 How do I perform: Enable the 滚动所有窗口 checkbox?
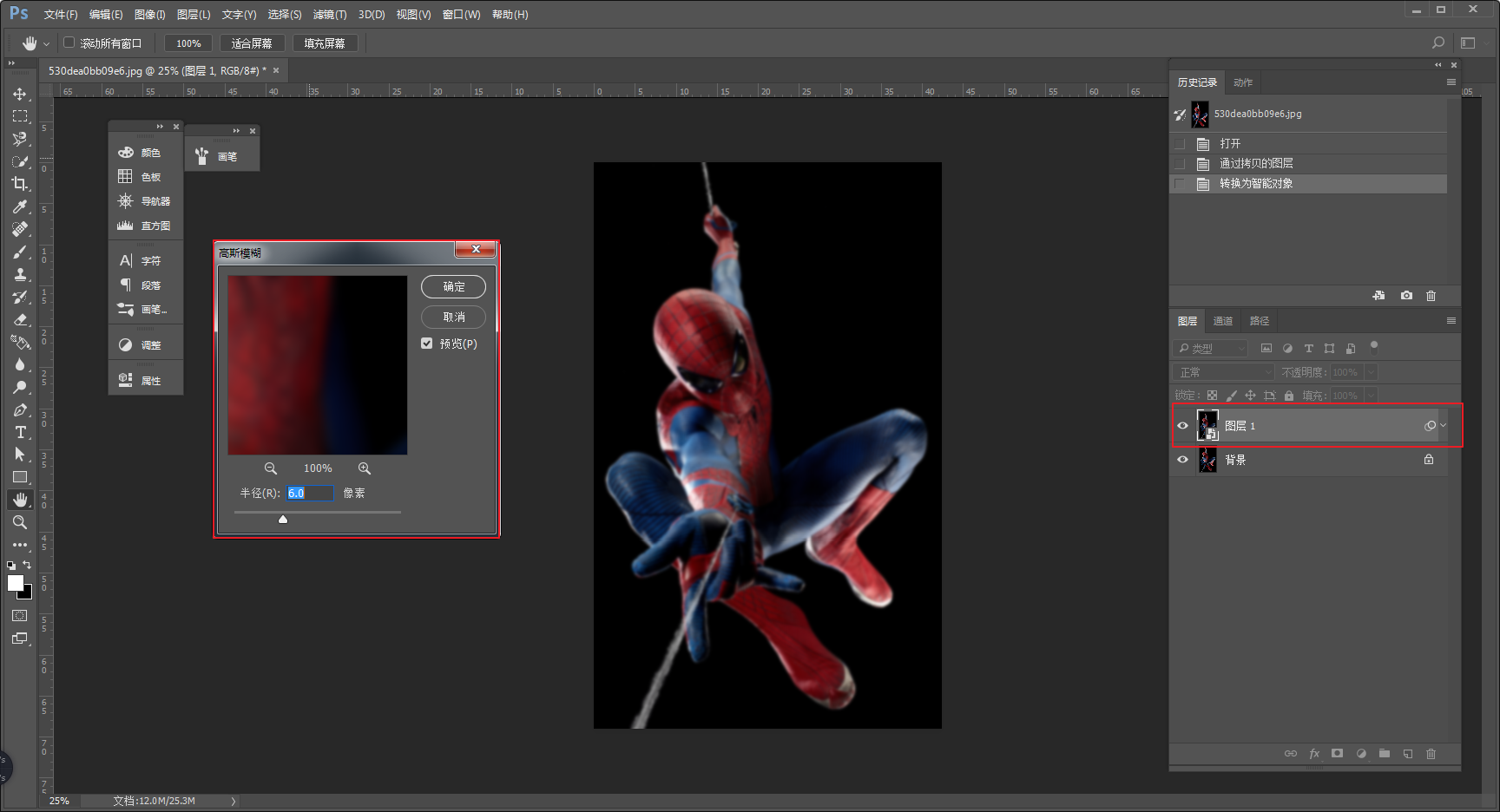click(x=69, y=43)
